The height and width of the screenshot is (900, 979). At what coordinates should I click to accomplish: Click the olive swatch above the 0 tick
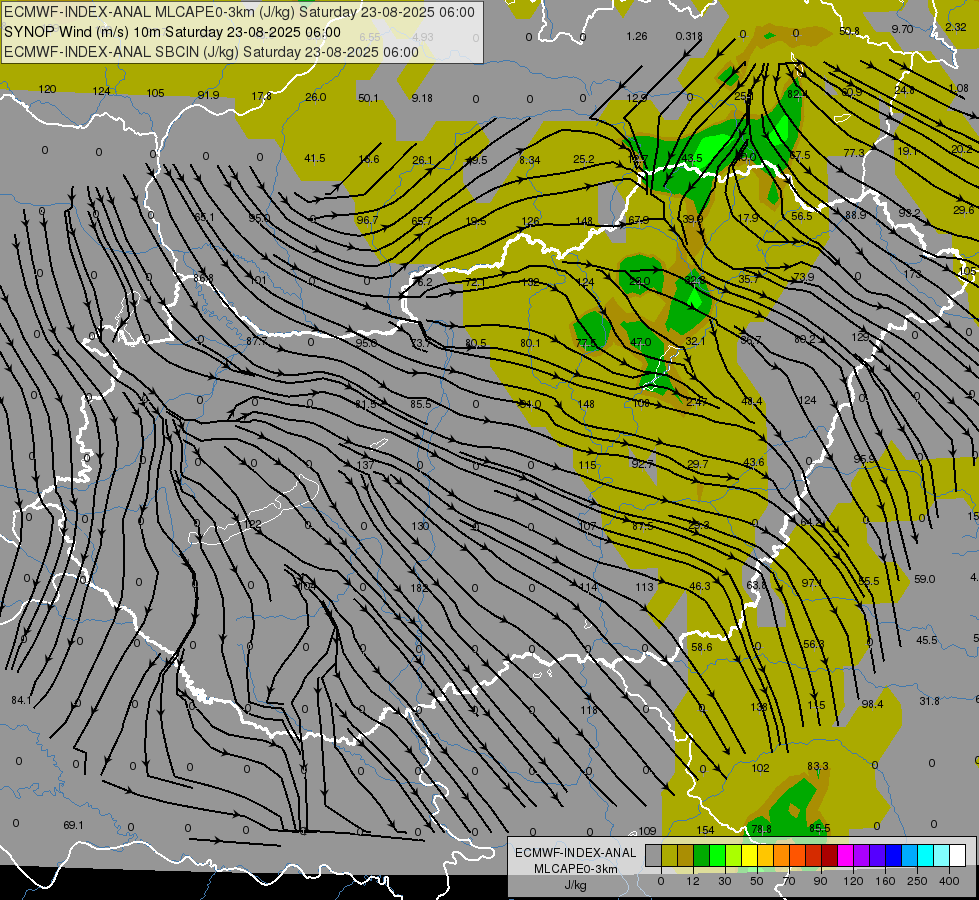pos(670,855)
